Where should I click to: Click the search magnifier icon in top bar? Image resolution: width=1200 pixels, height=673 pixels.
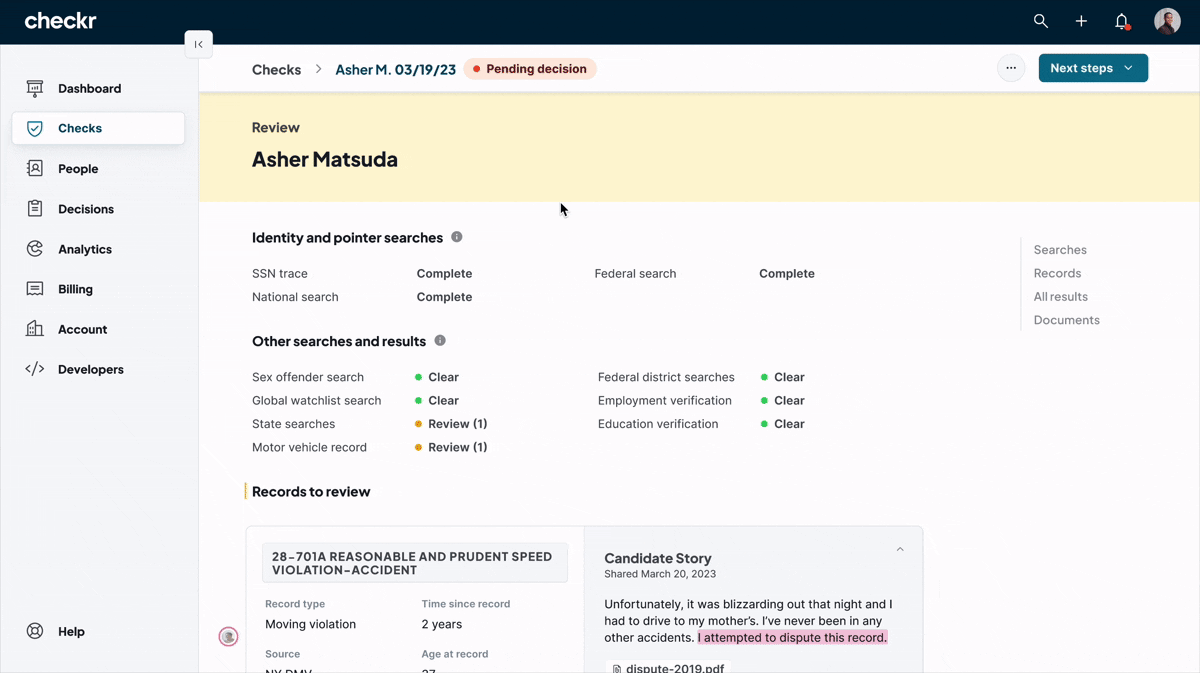(1040, 21)
